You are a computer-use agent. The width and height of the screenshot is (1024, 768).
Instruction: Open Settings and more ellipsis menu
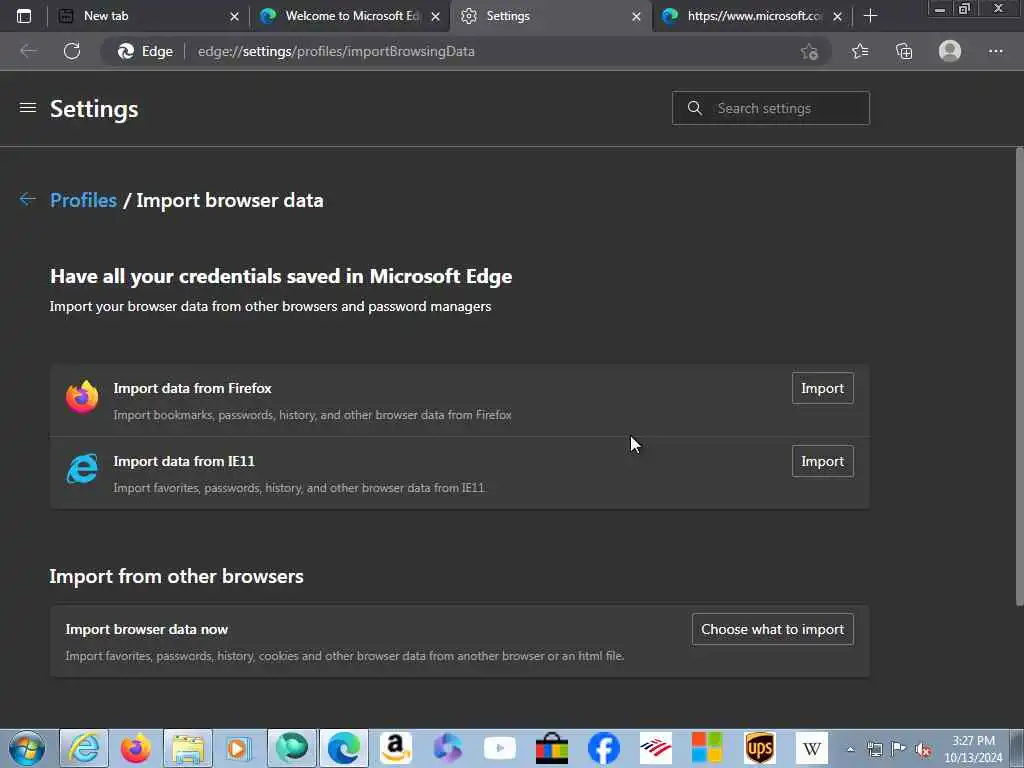tap(995, 51)
